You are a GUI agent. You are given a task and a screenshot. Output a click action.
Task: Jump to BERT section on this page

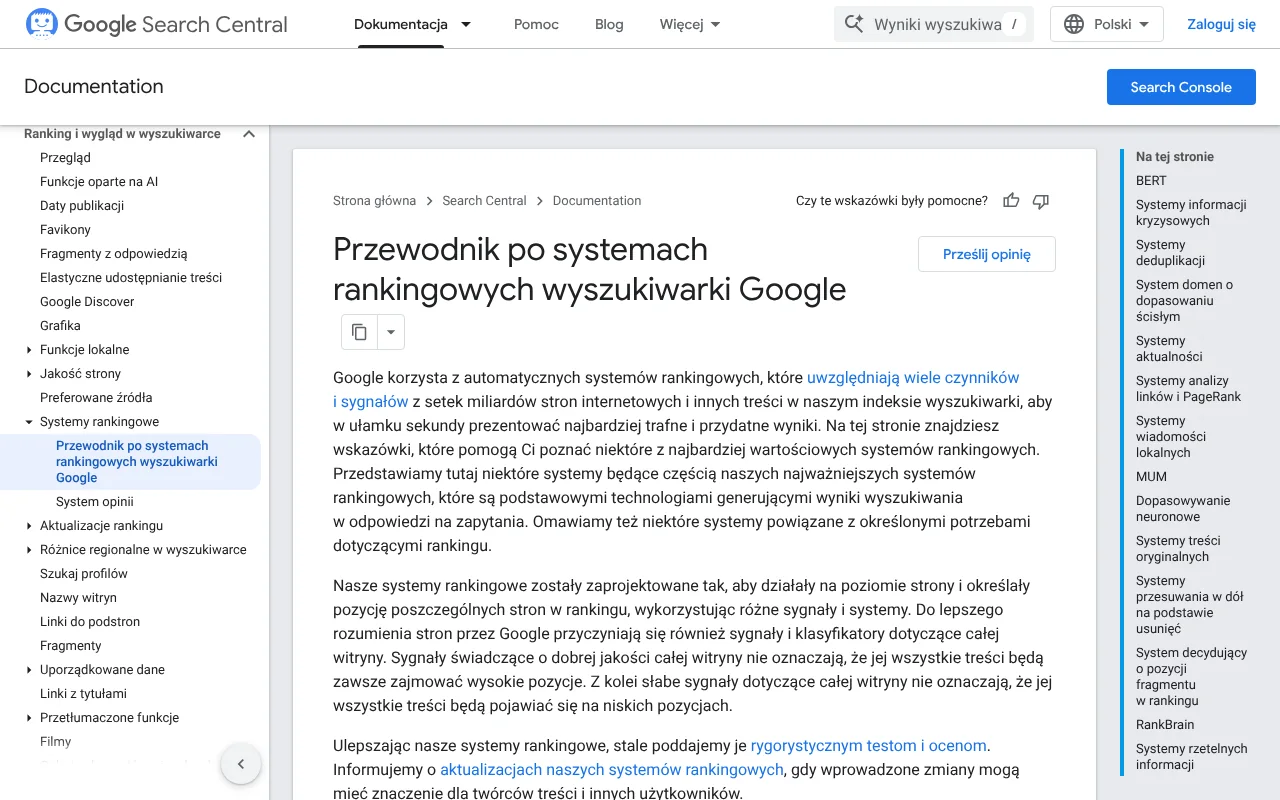pyautogui.click(x=1151, y=181)
